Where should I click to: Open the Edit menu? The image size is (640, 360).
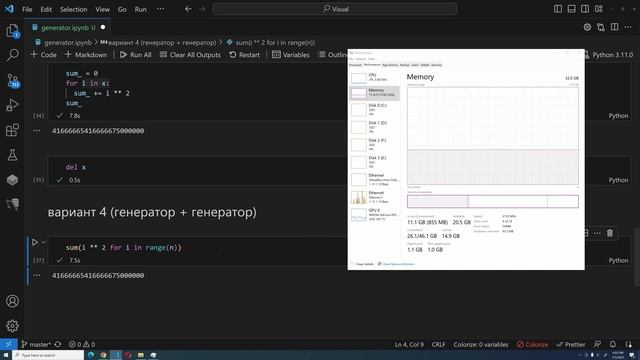(x=46, y=9)
